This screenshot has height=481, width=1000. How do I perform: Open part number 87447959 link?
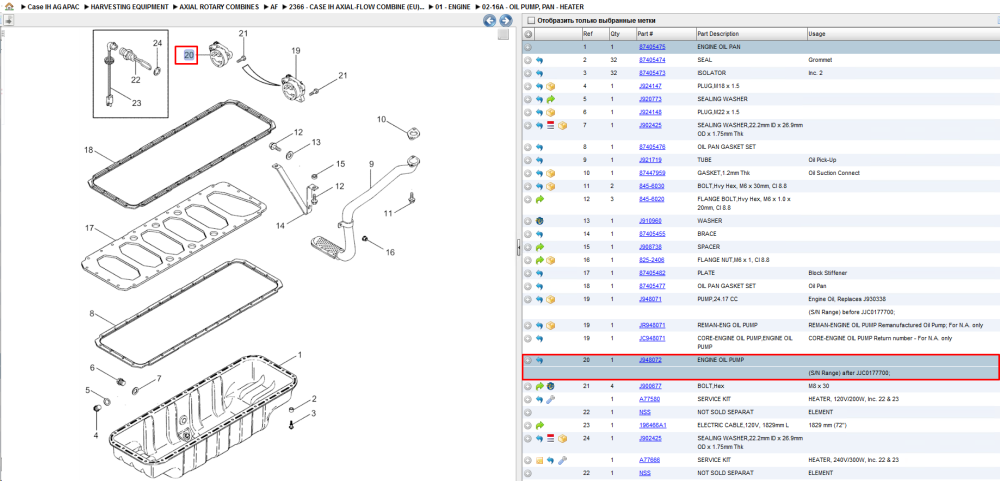652,173
